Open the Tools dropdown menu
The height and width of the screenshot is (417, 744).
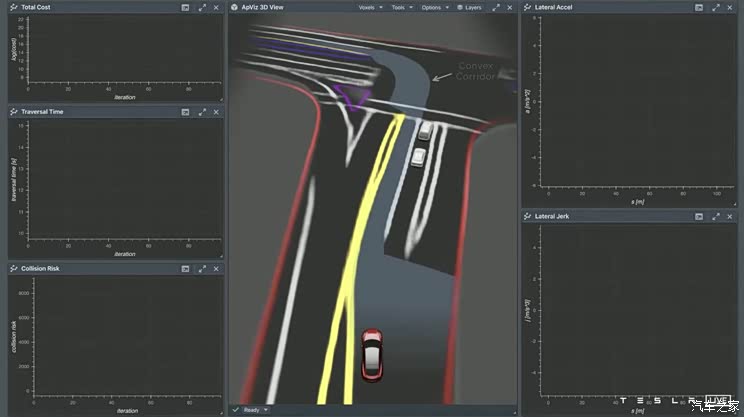[x=401, y=7]
